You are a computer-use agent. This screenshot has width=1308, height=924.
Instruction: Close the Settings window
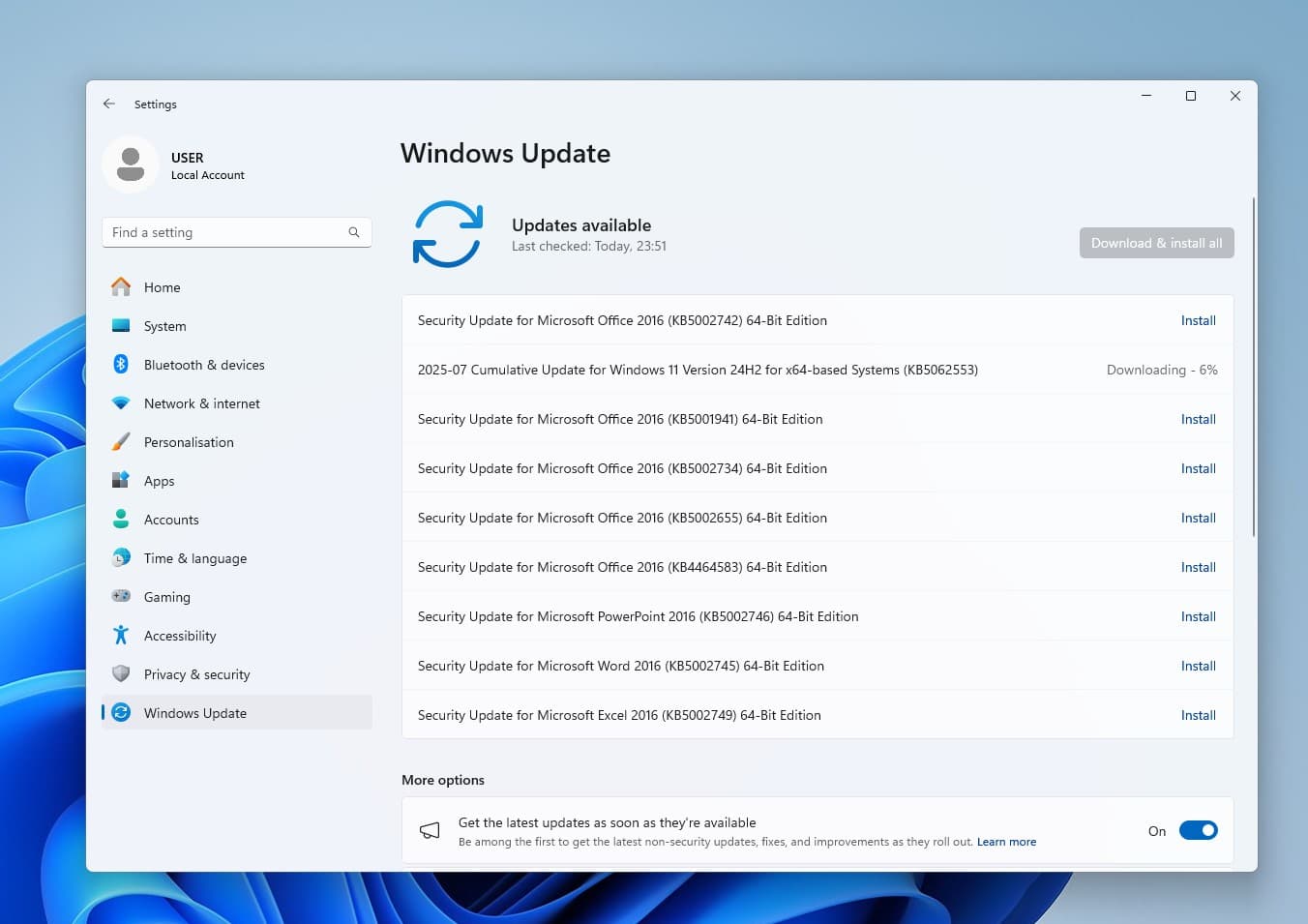(1235, 96)
